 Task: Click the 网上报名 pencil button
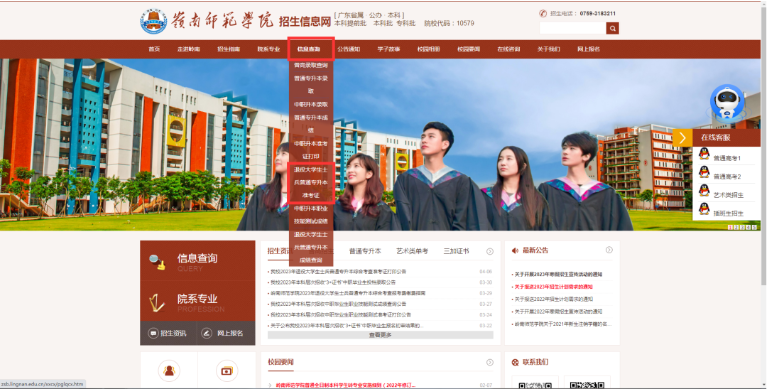(226, 333)
